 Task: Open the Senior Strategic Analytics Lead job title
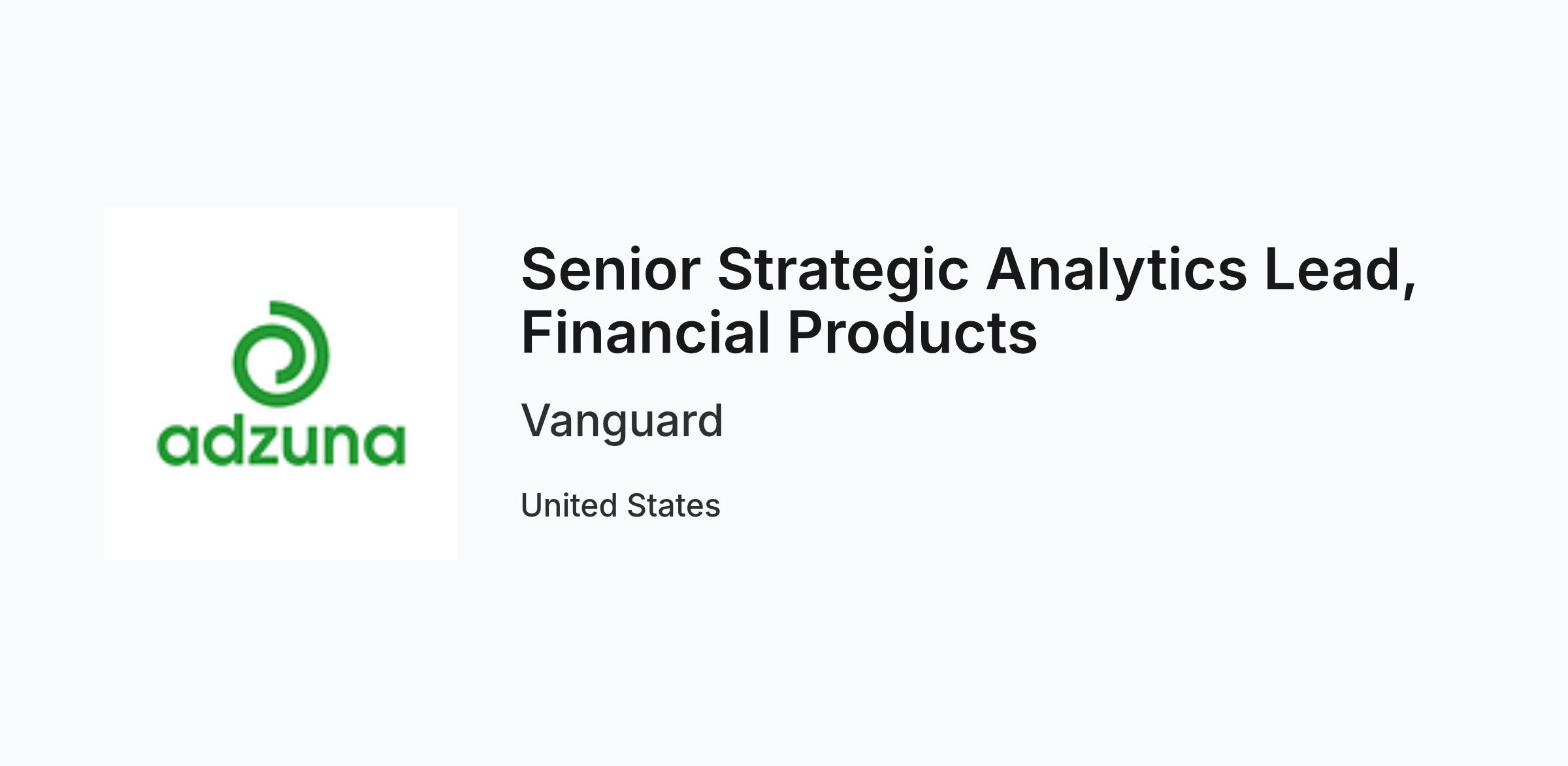[x=969, y=300]
